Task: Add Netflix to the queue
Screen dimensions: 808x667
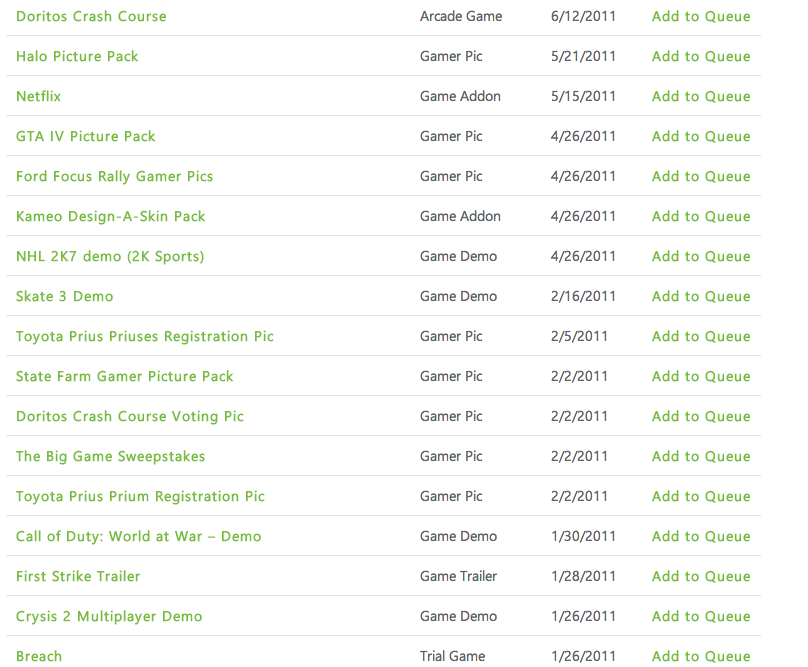Action: [x=701, y=96]
